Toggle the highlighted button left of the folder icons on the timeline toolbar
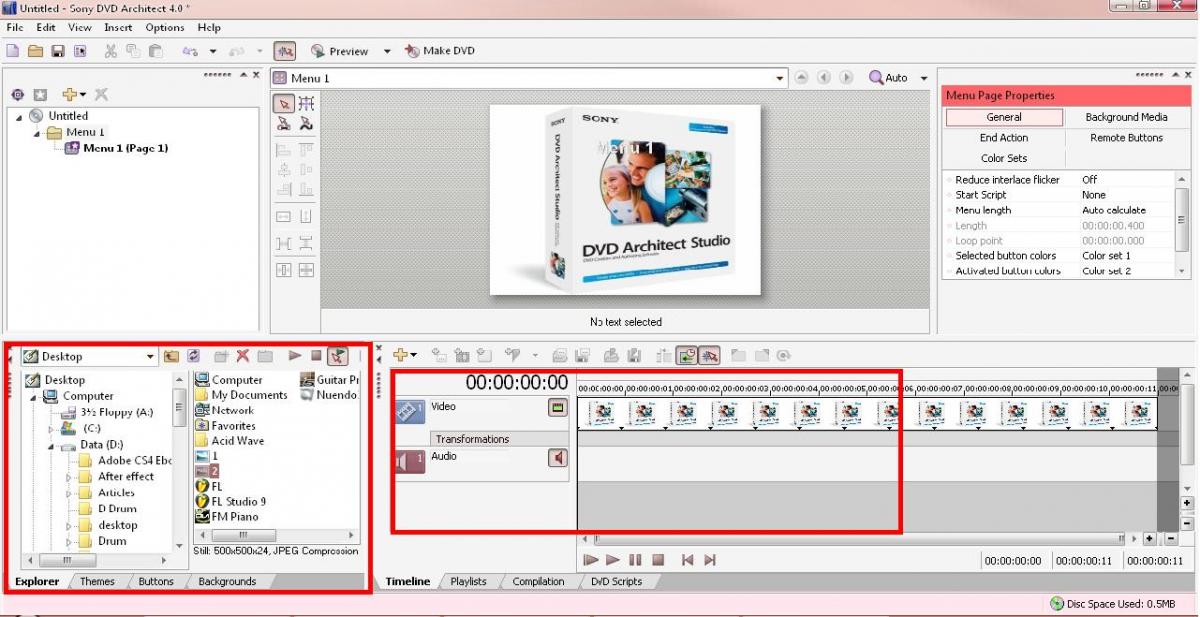This screenshot has width=1200, height=617. [709, 355]
